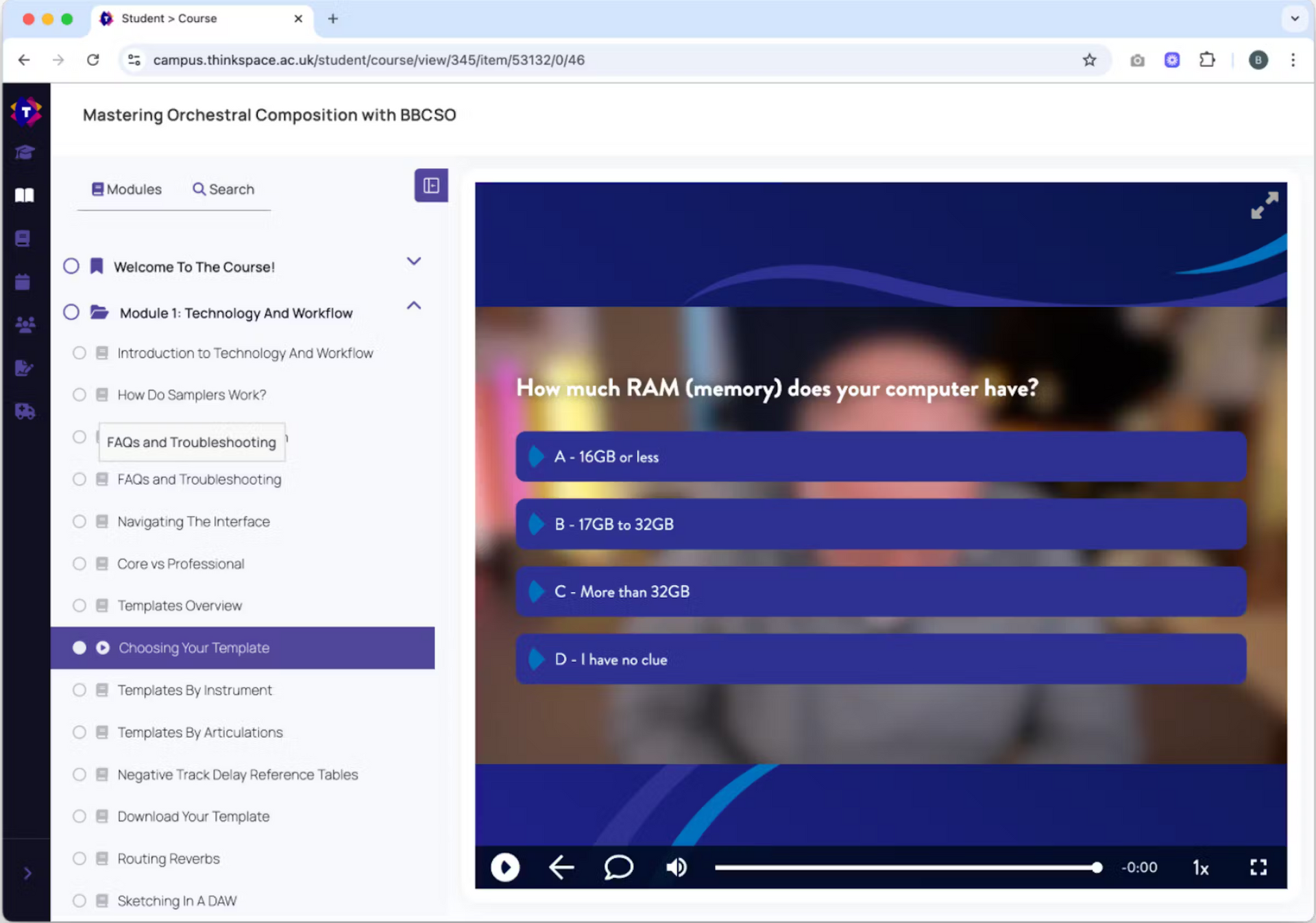The width and height of the screenshot is (1316, 923).
Task: Open the people group icon in sidebar
Action: point(25,324)
